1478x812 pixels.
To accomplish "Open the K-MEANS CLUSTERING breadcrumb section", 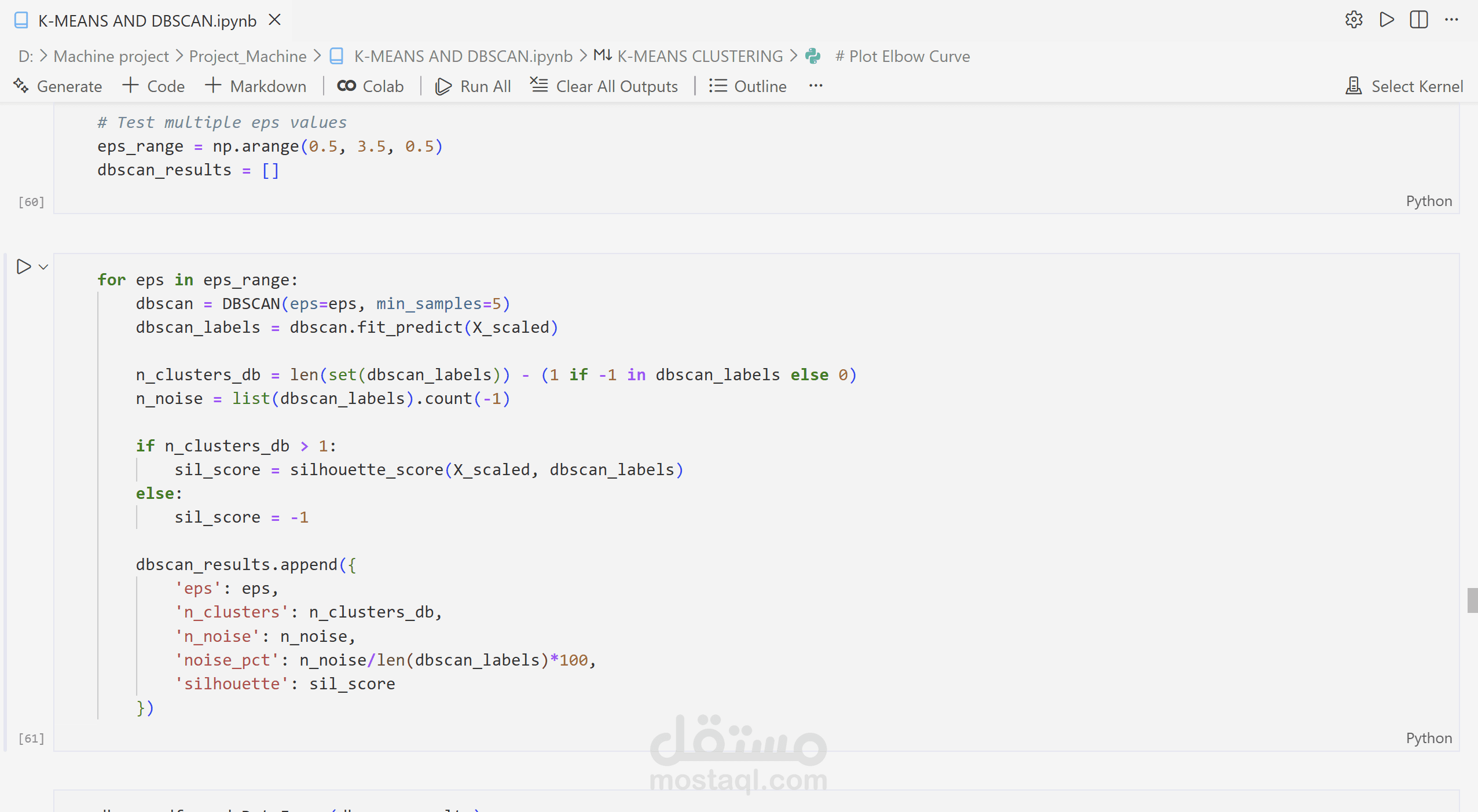I will coord(699,56).
